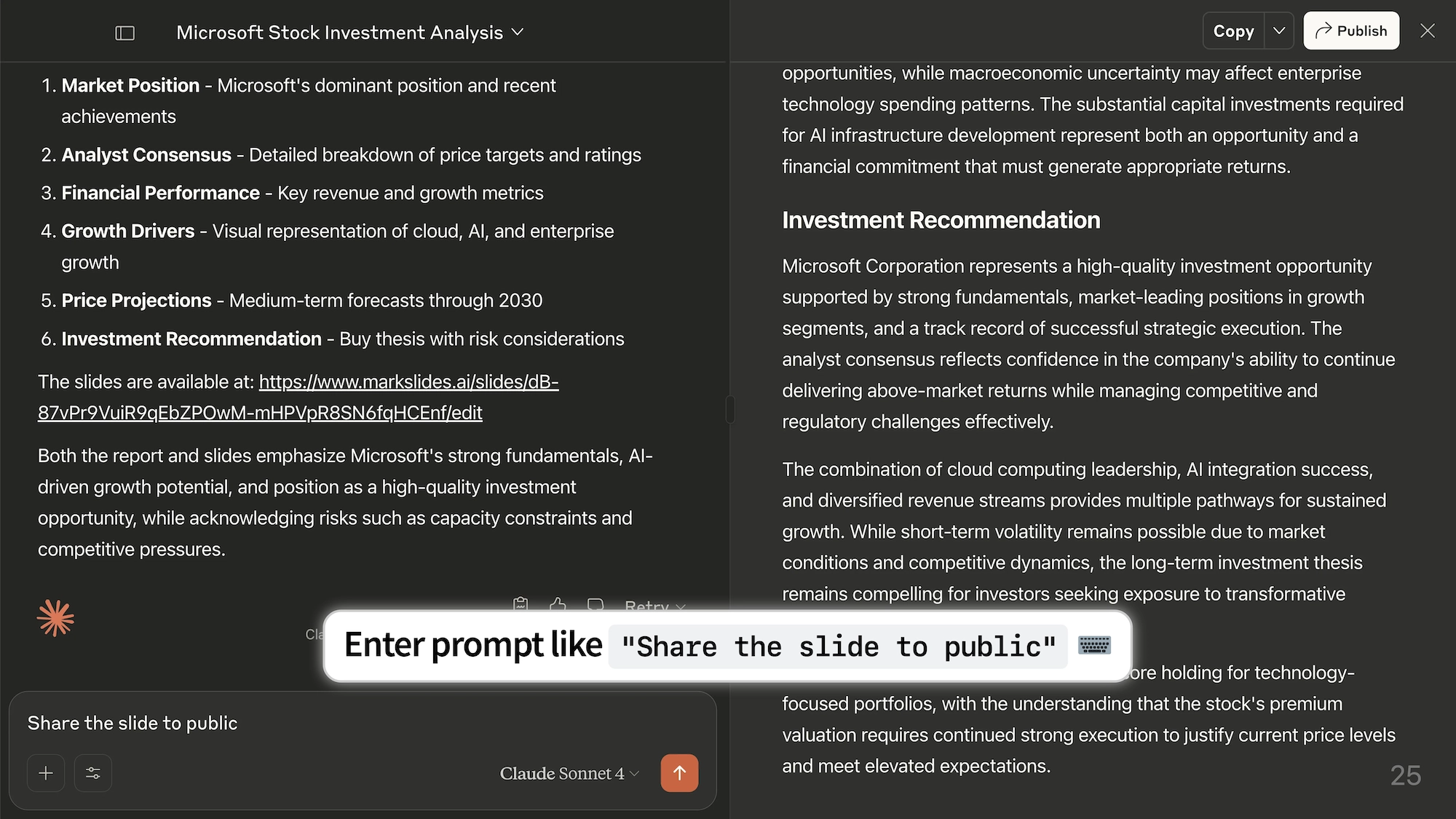1456x819 pixels.
Task: Expand the Claude Sonnet 4 model selector
Action: coord(569,773)
